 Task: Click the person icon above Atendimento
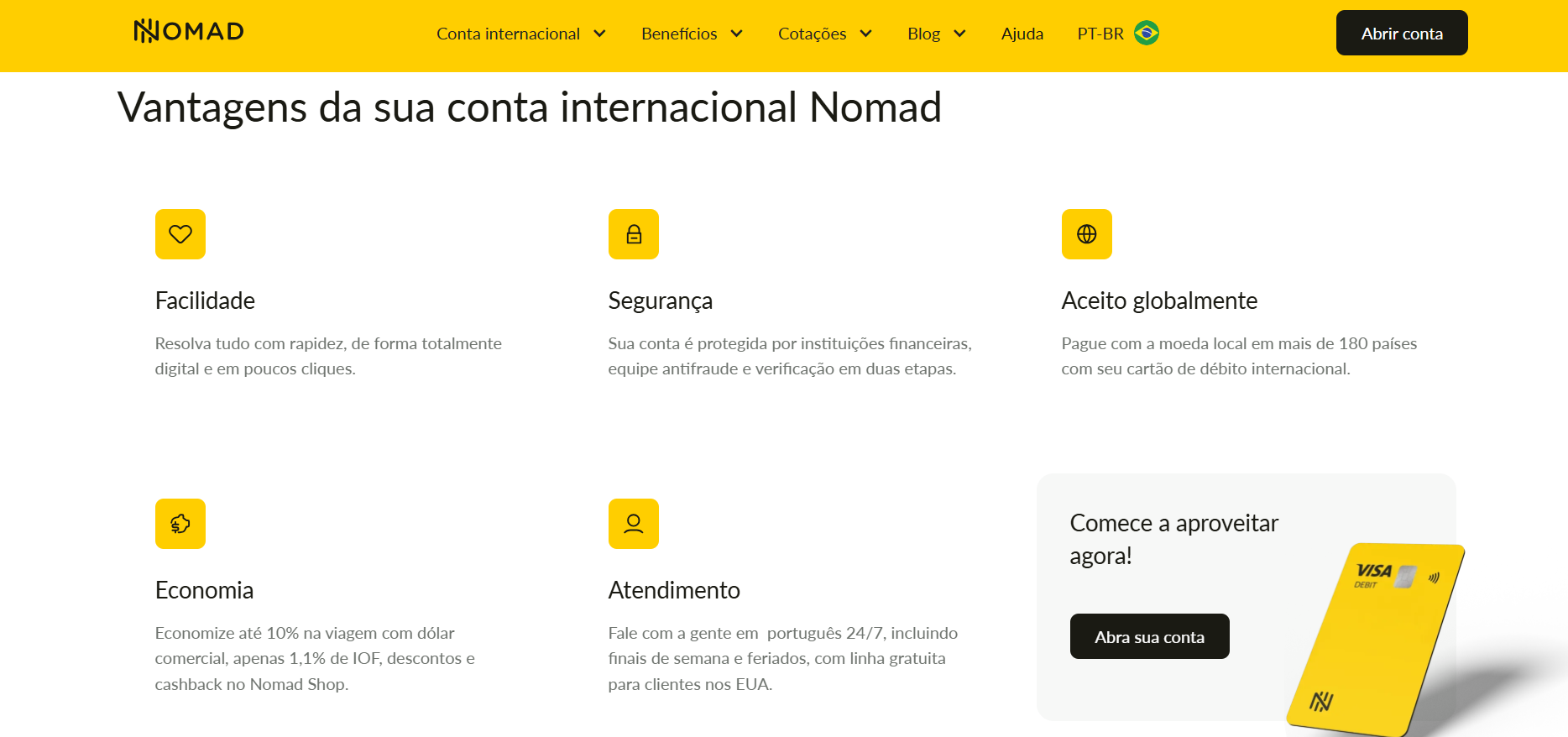[634, 524]
